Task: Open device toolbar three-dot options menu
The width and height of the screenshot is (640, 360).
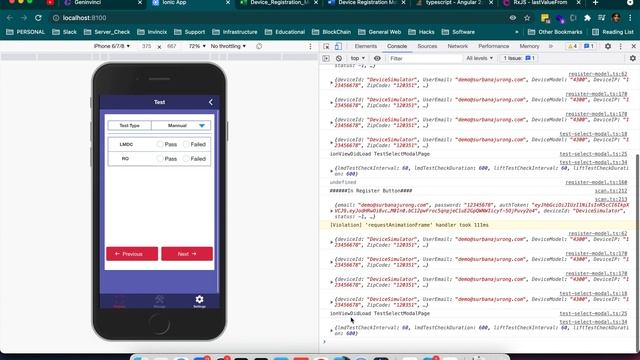Action: pyautogui.click(x=310, y=46)
